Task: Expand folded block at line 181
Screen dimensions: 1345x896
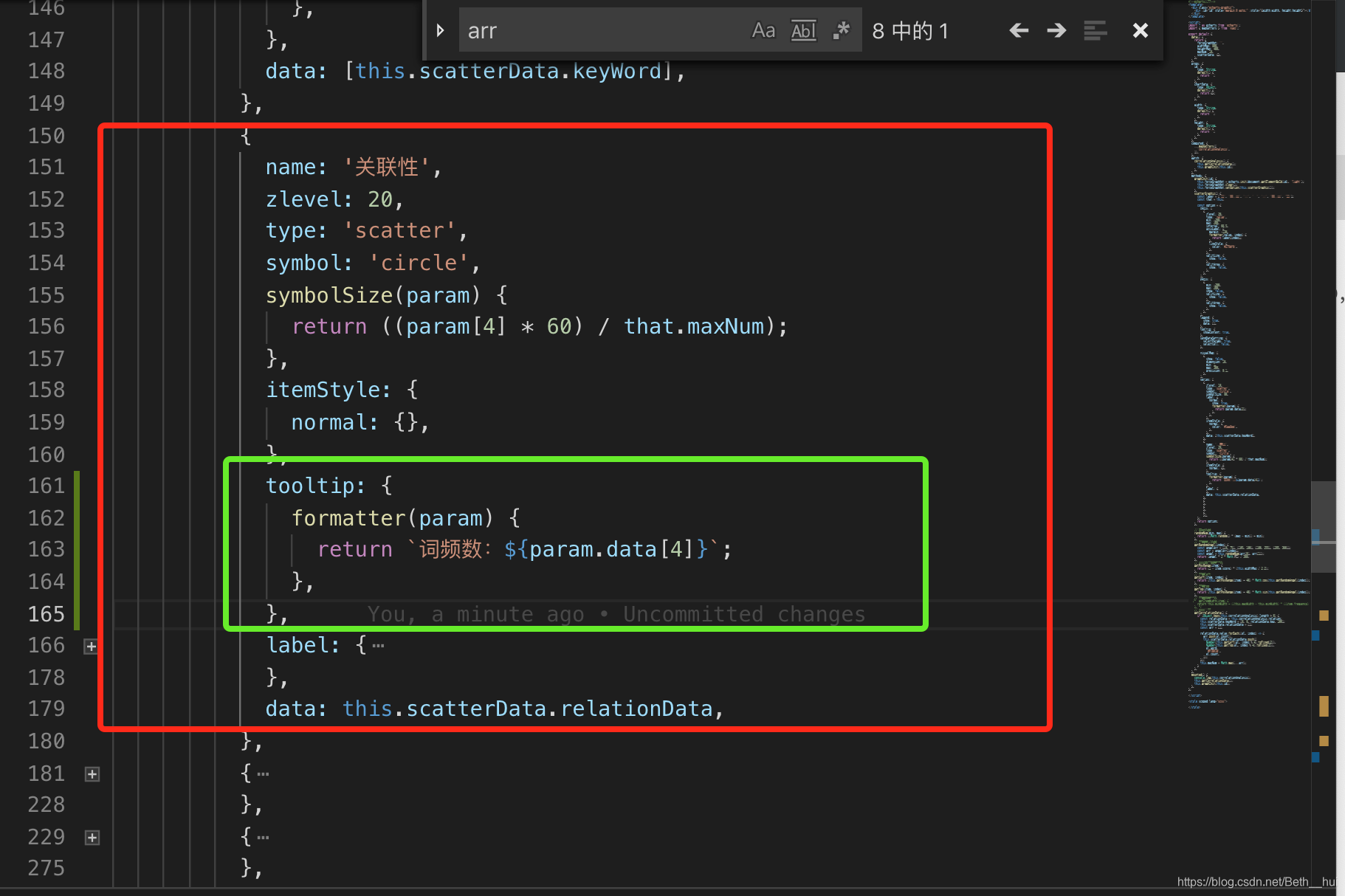Action: tap(92, 774)
